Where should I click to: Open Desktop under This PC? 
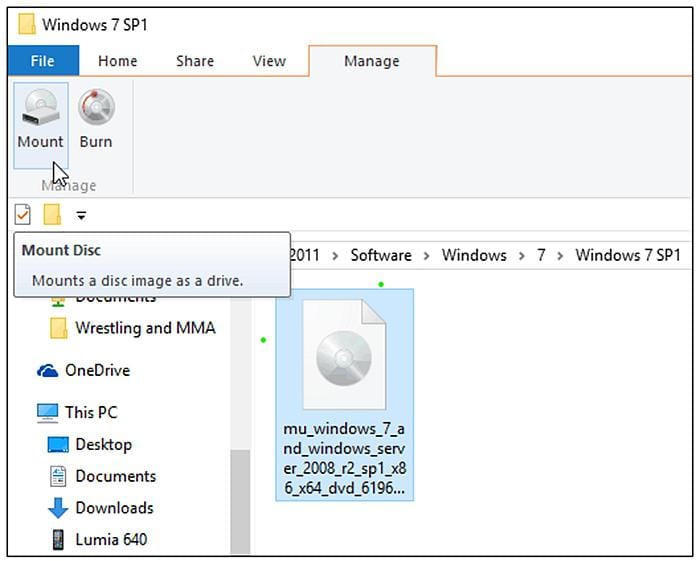coord(104,445)
